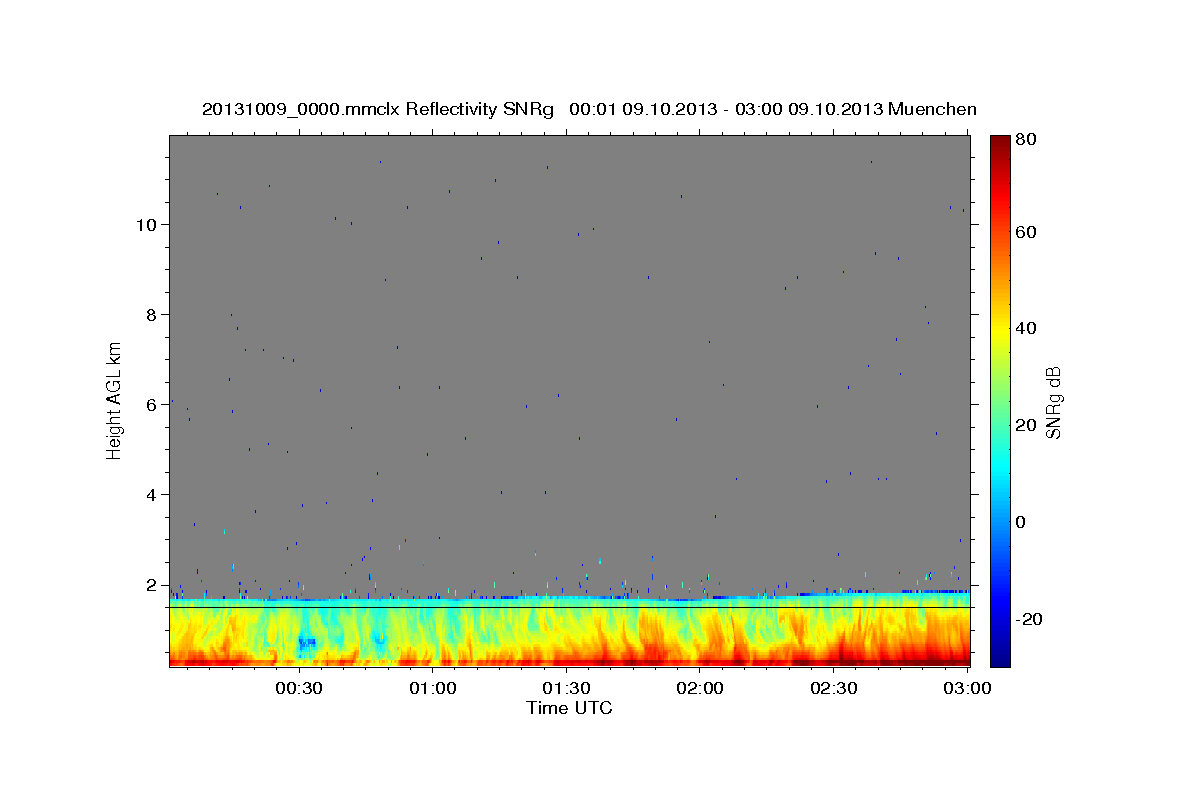
Task: Click the colorbar value 60
Action: (x=1026, y=232)
